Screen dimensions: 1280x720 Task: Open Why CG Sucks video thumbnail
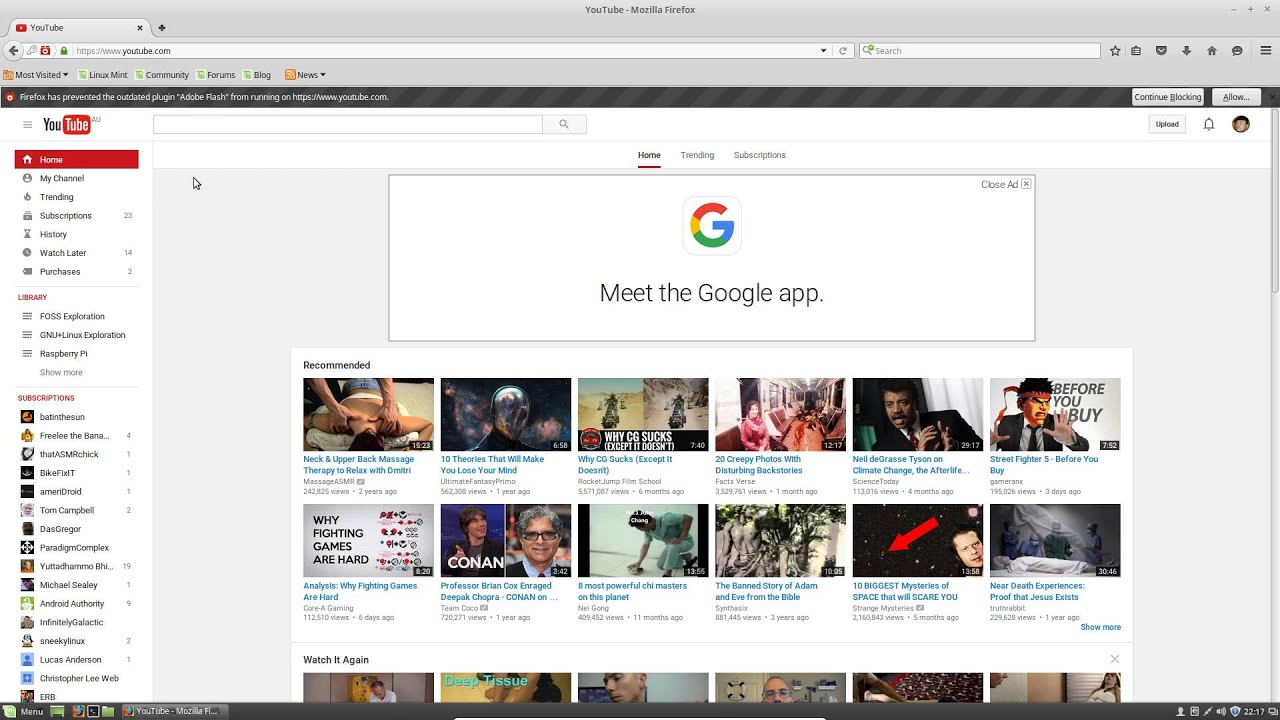point(643,415)
